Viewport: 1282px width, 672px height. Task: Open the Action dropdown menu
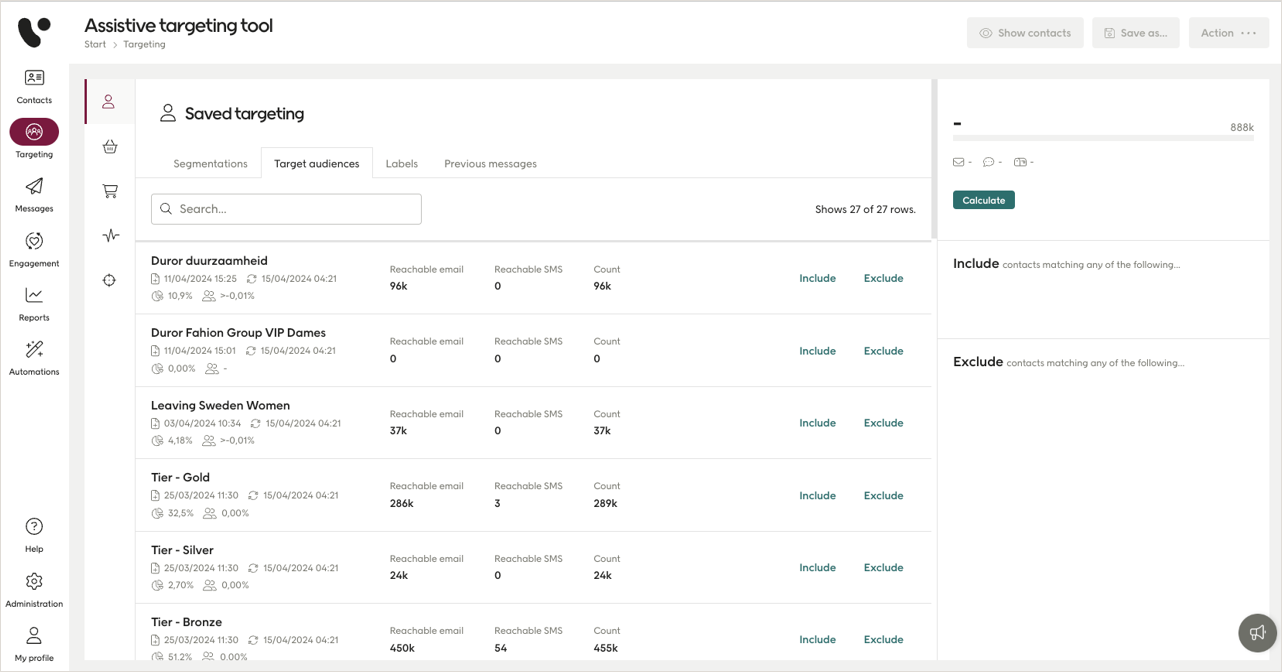tap(1228, 32)
